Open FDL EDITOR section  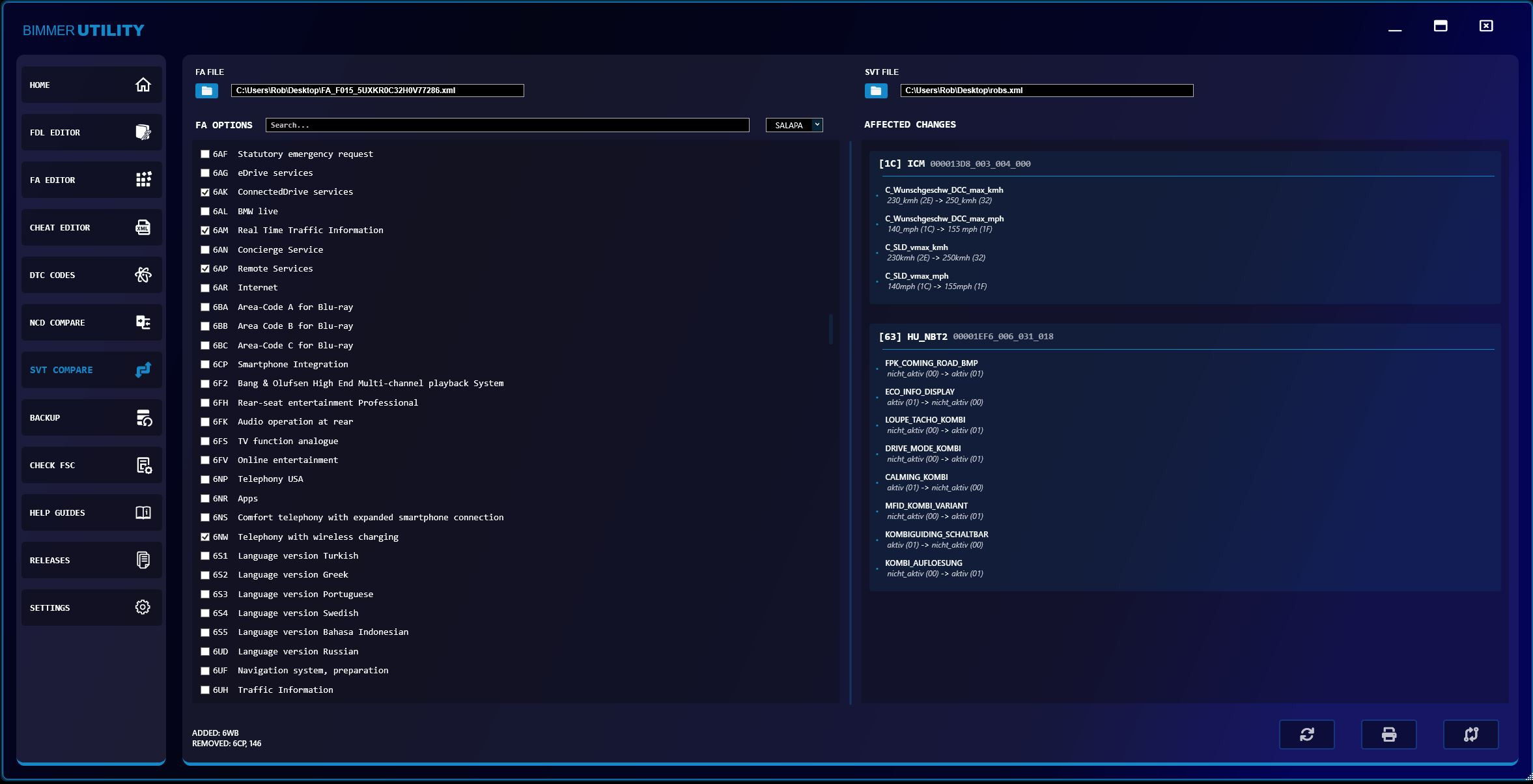click(x=91, y=132)
